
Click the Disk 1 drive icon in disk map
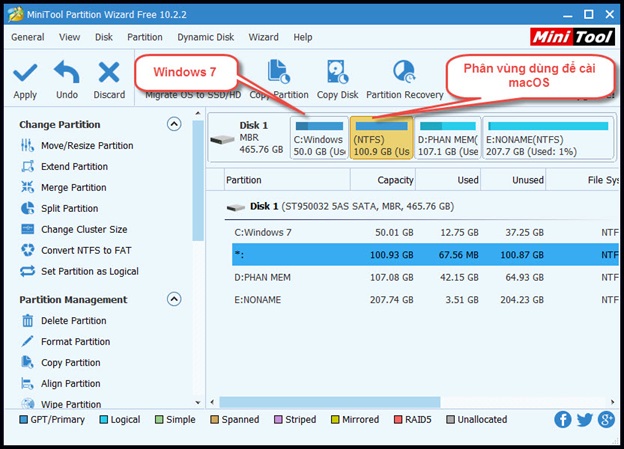[x=222, y=139]
